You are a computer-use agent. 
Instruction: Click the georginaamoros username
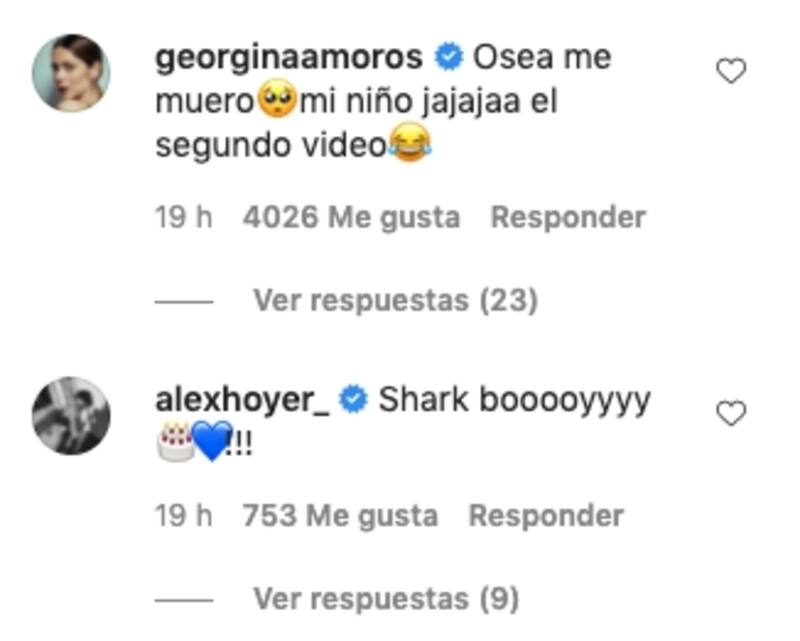tap(289, 58)
